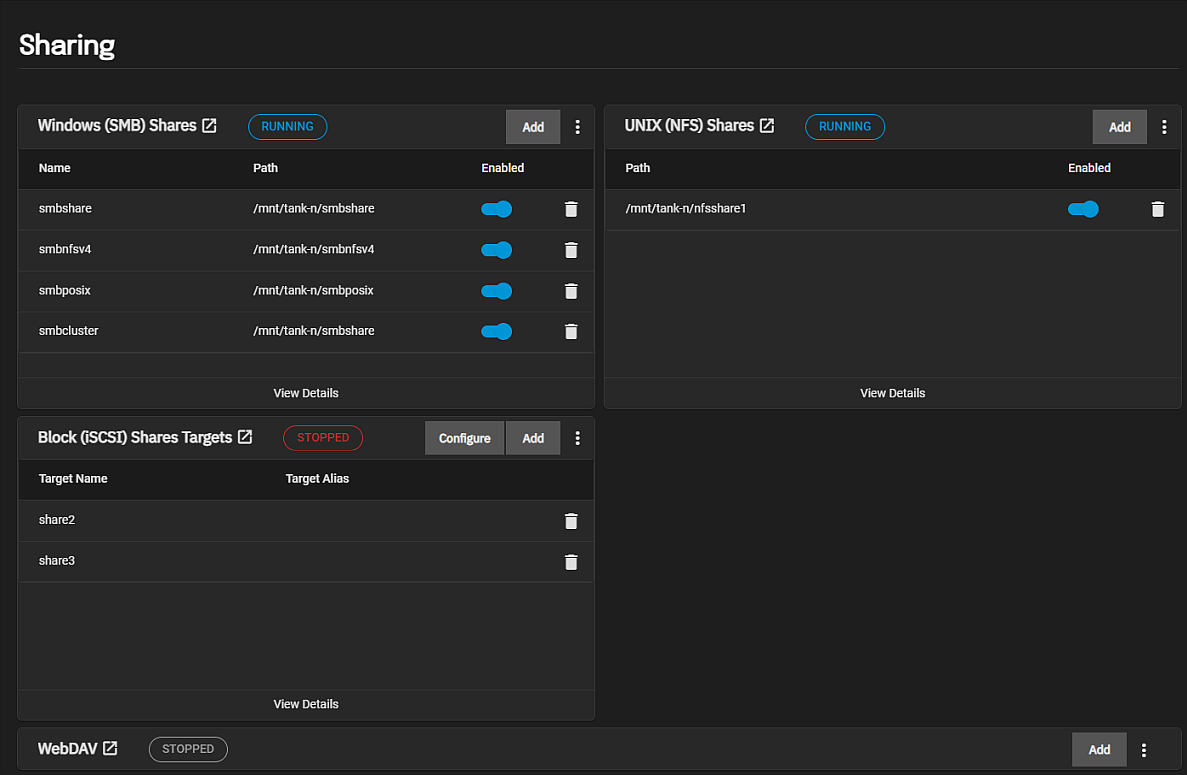Open WebDAV external link icon
The width and height of the screenshot is (1187, 775).
pyautogui.click(x=110, y=748)
